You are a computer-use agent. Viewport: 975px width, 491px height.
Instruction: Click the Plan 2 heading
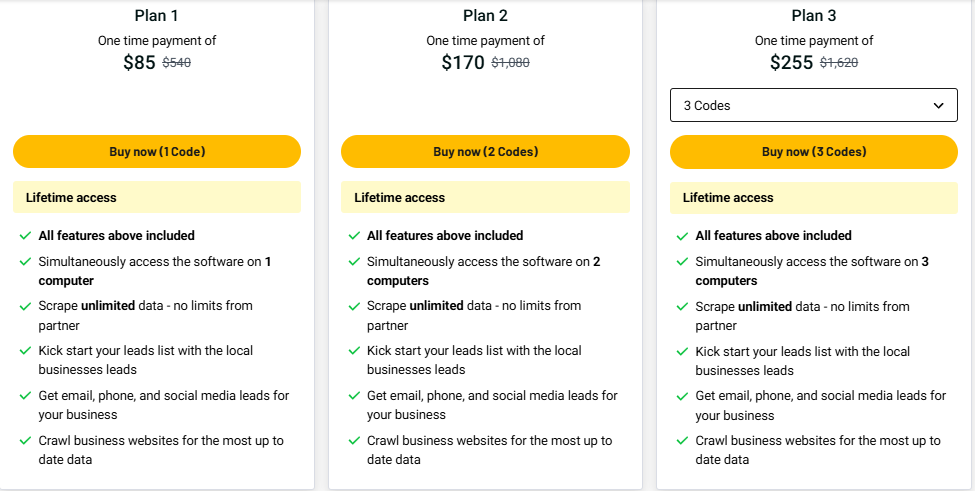click(x=485, y=15)
